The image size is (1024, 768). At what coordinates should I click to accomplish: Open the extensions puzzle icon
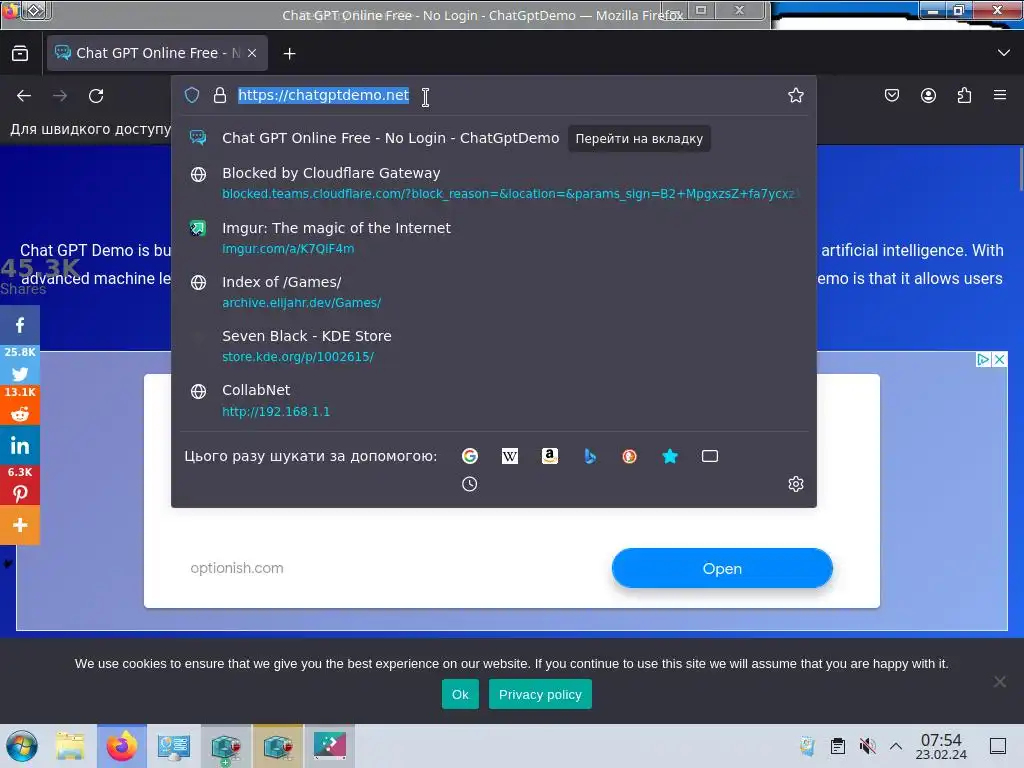[x=965, y=95]
